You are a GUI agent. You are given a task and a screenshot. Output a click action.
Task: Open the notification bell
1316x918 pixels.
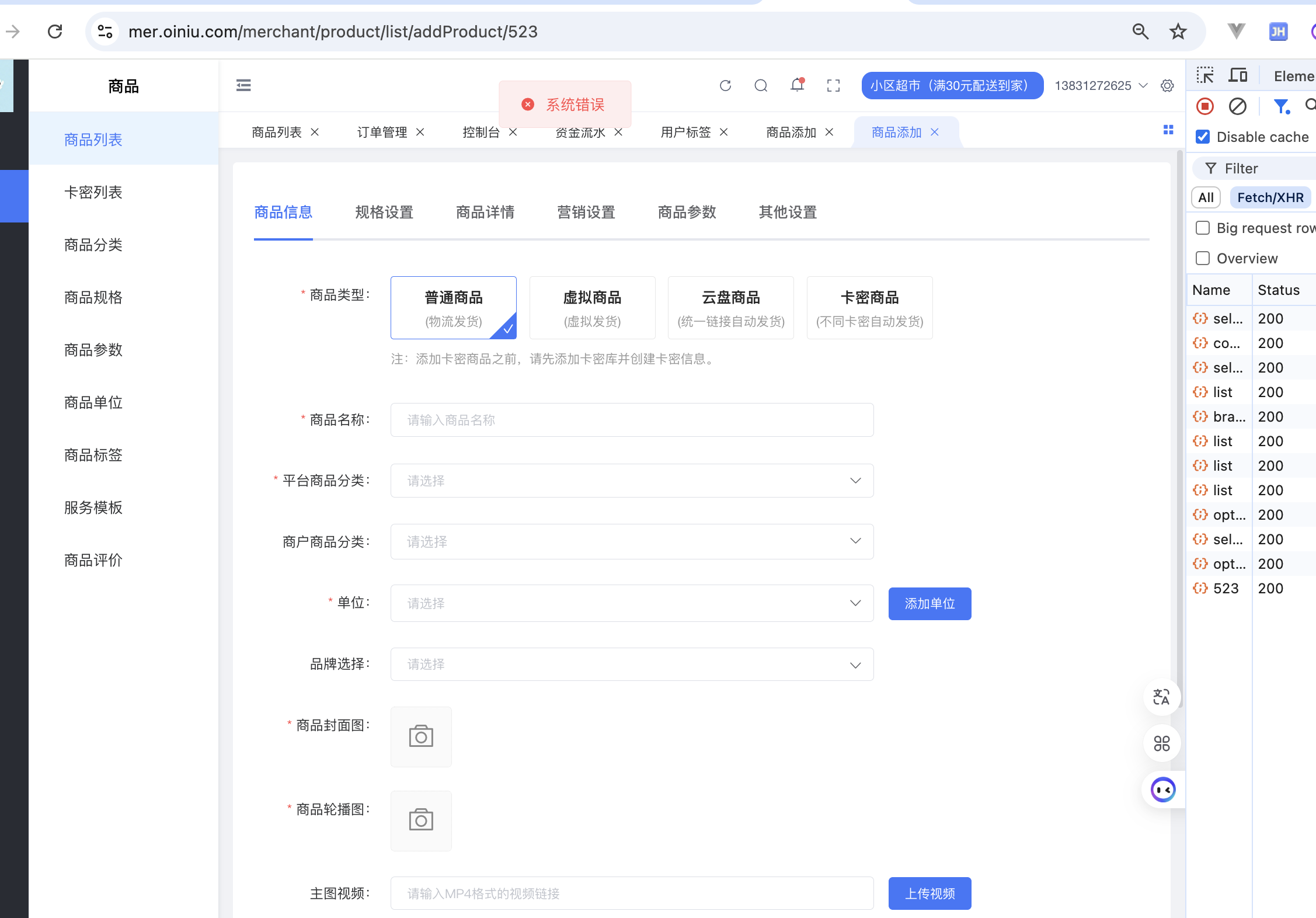pyautogui.click(x=798, y=85)
